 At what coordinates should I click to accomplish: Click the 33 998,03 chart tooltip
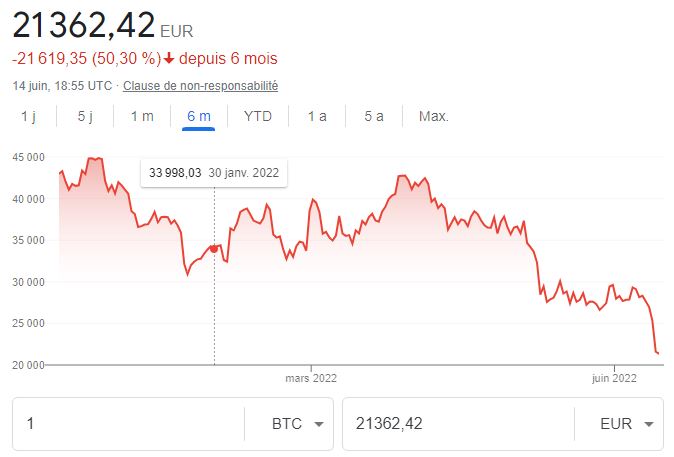214,172
